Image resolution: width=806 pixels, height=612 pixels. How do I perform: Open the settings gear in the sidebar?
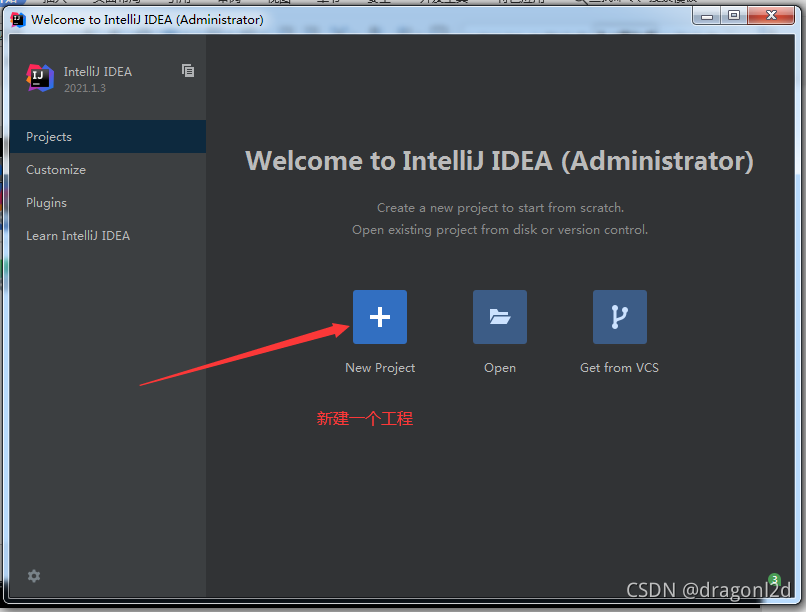point(34,576)
